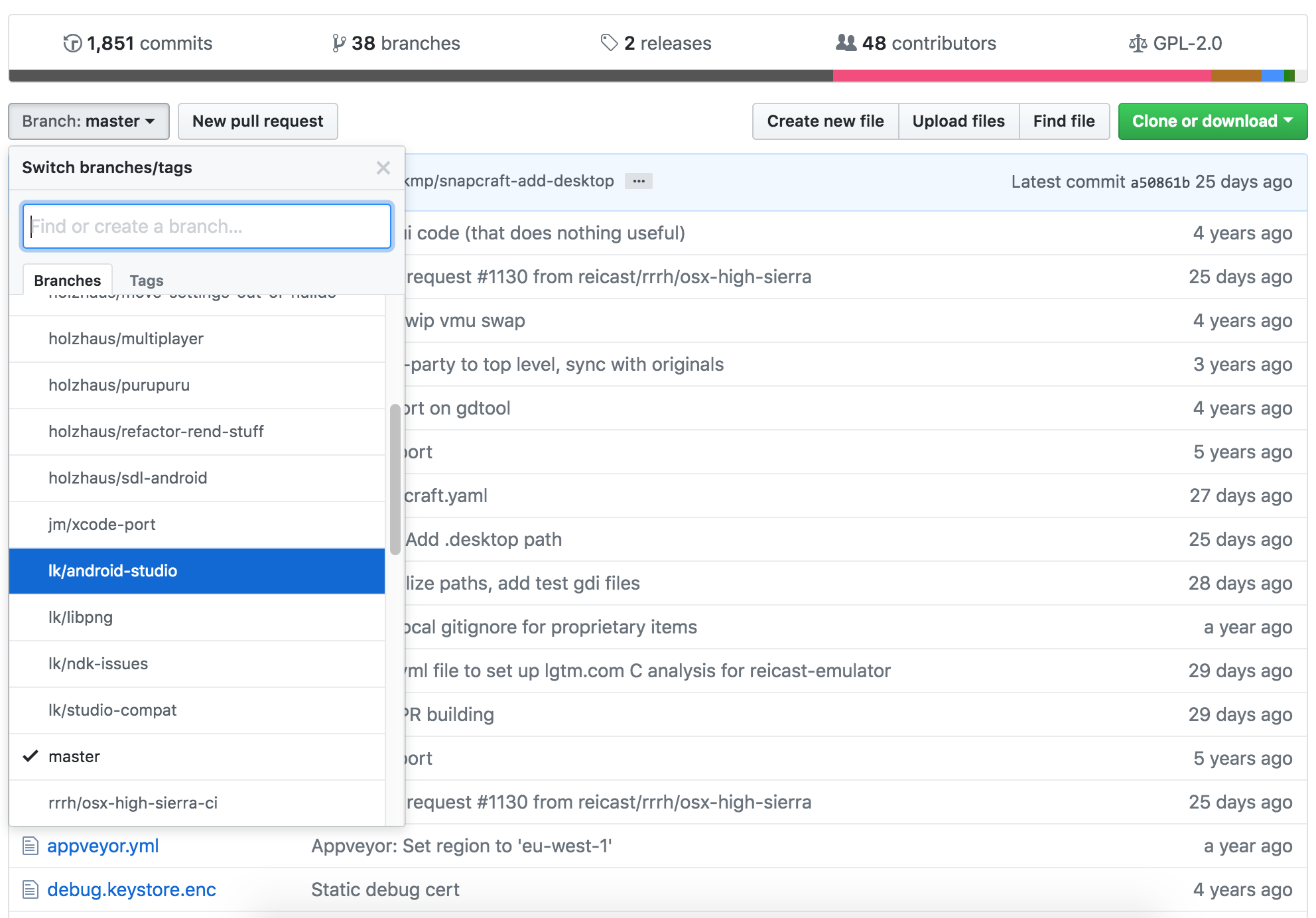Choose the lk/android-studio branch
1316x918 pixels.
coord(113,571)
